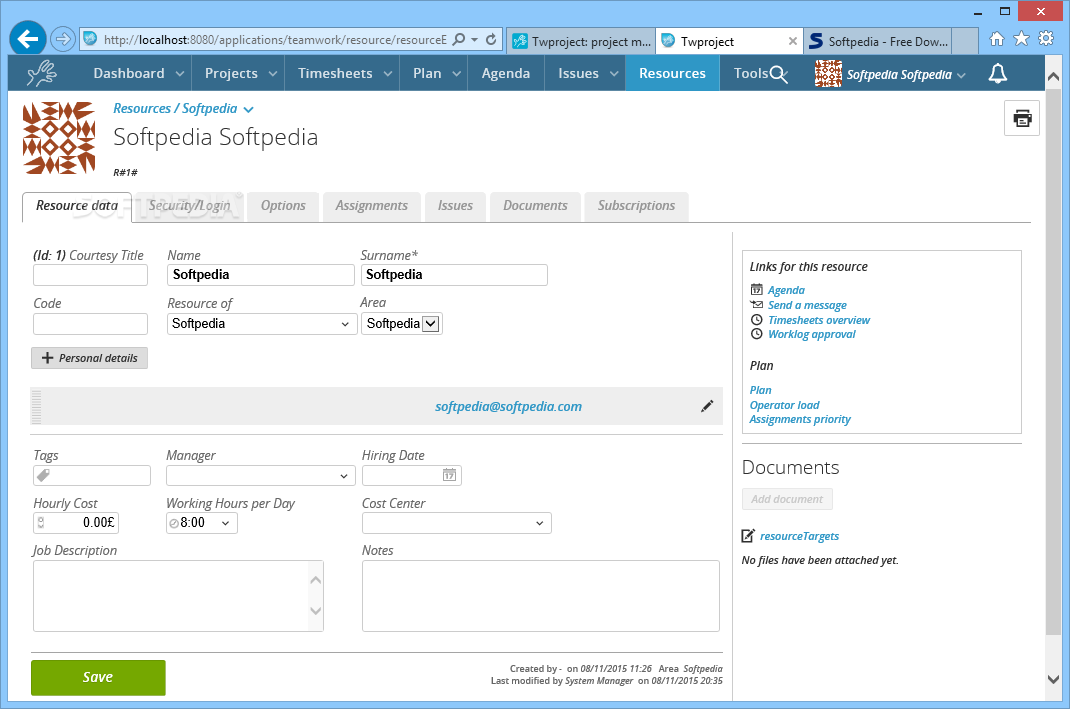Image resolution: width=1070 pixels, height=709 pixels.
Task: Click the print icon button
Action: 1022,118
